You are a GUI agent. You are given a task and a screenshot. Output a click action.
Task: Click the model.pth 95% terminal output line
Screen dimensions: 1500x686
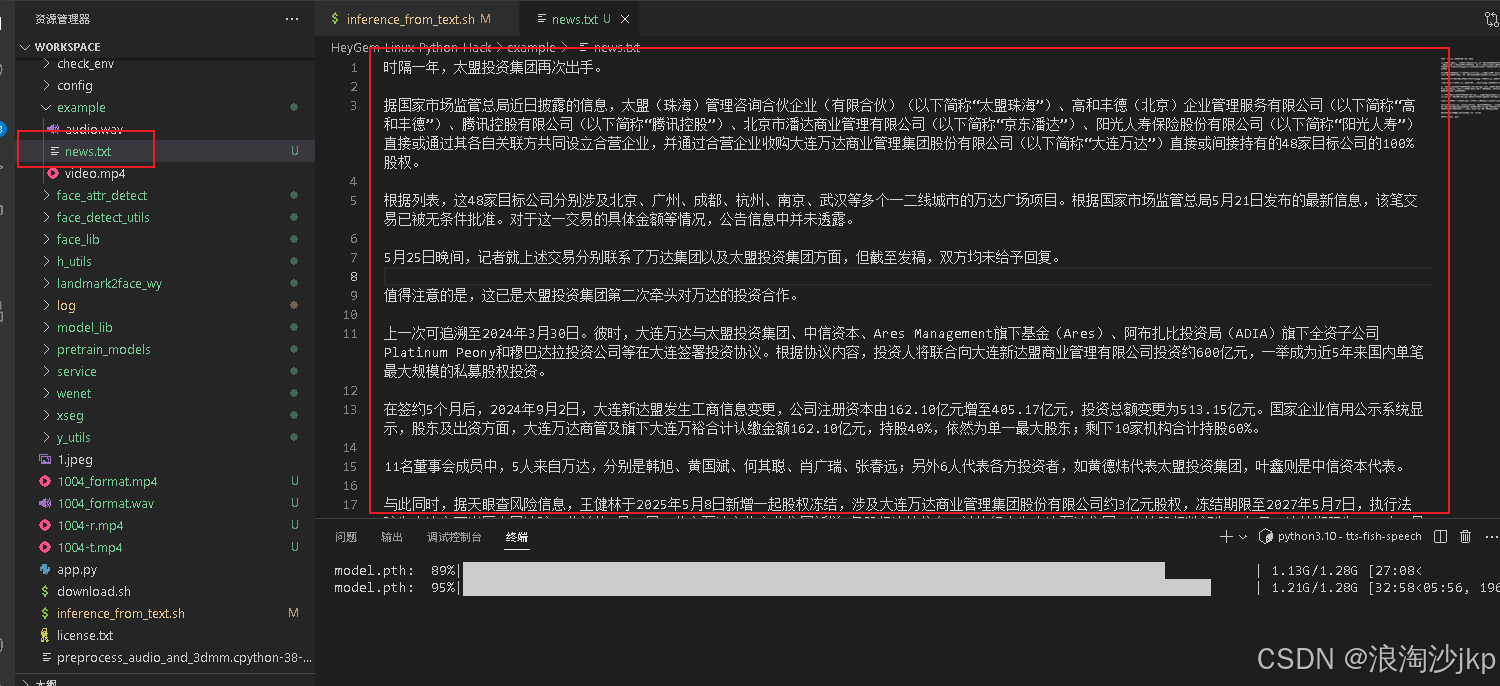click(x=915, y=588)
